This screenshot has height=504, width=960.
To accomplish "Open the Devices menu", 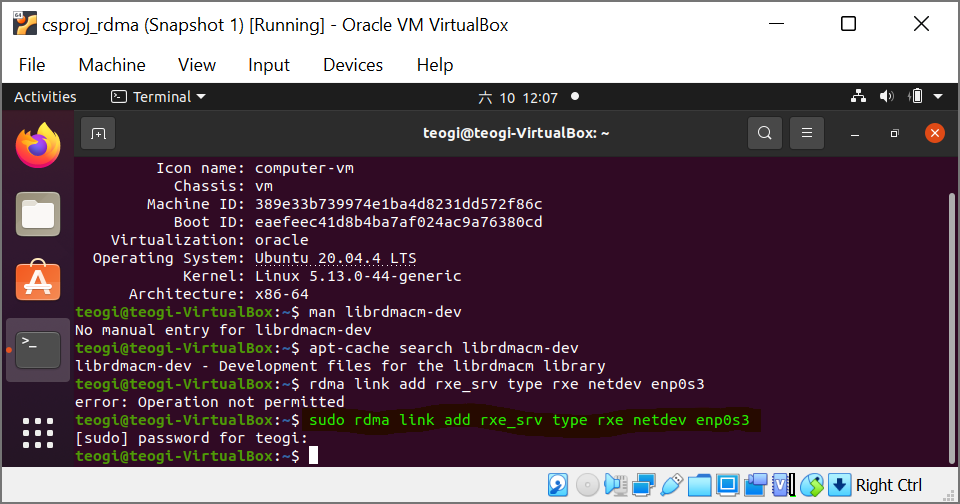I will [x=353, y=65].
